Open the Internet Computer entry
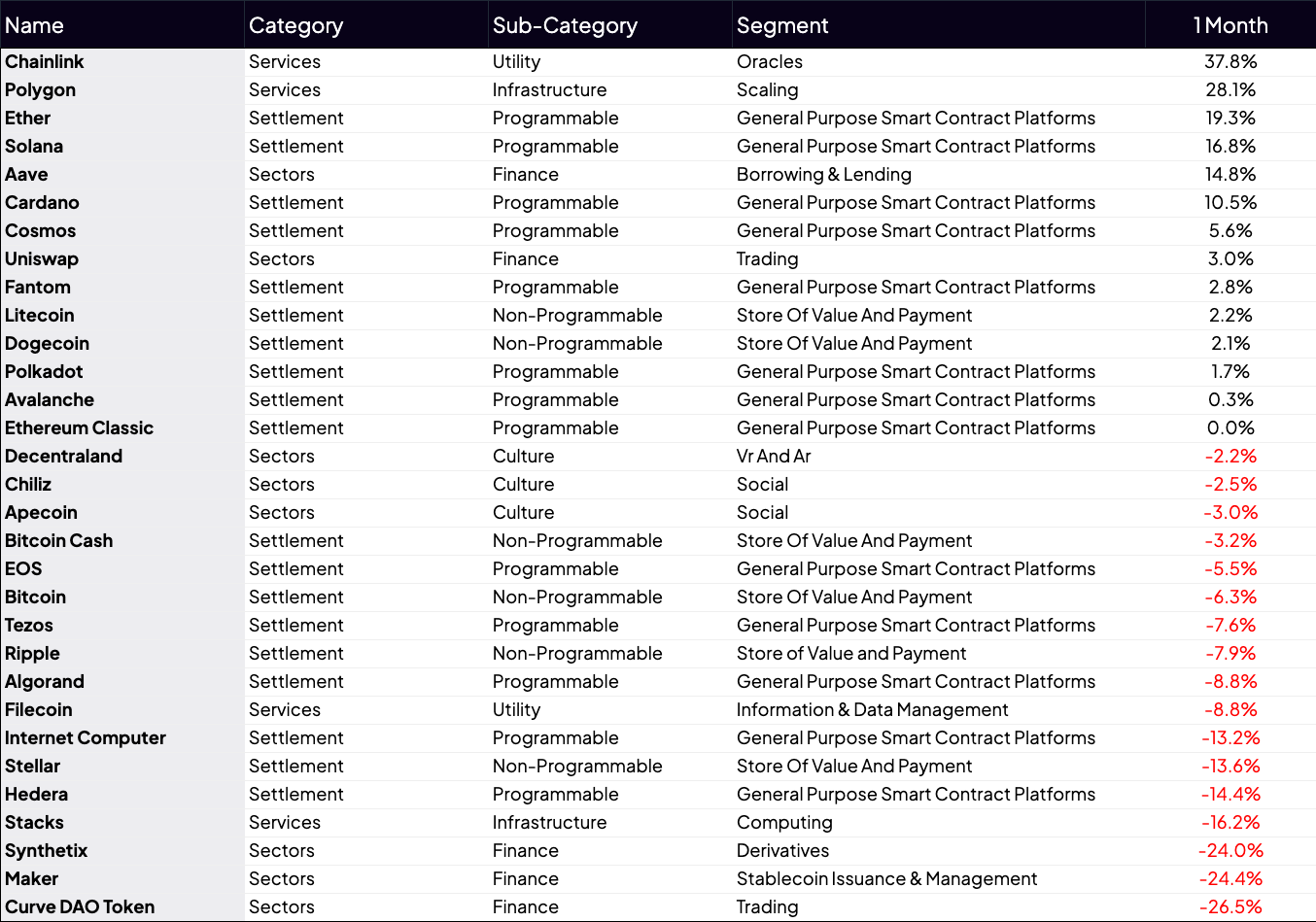Viewport: 1316px width, 922px height. (86, 737)
